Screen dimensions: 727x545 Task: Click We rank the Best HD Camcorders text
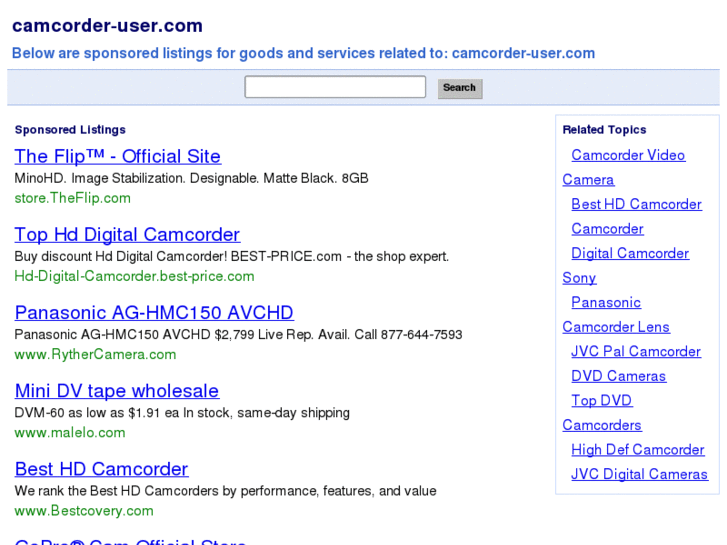pos(225,491)
